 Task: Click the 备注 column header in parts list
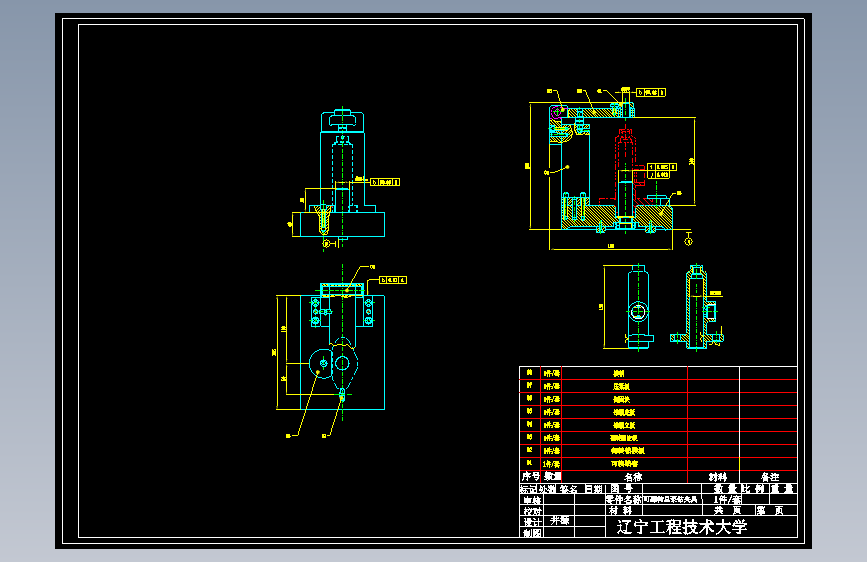pyautogui.click(x=770, y=477)
